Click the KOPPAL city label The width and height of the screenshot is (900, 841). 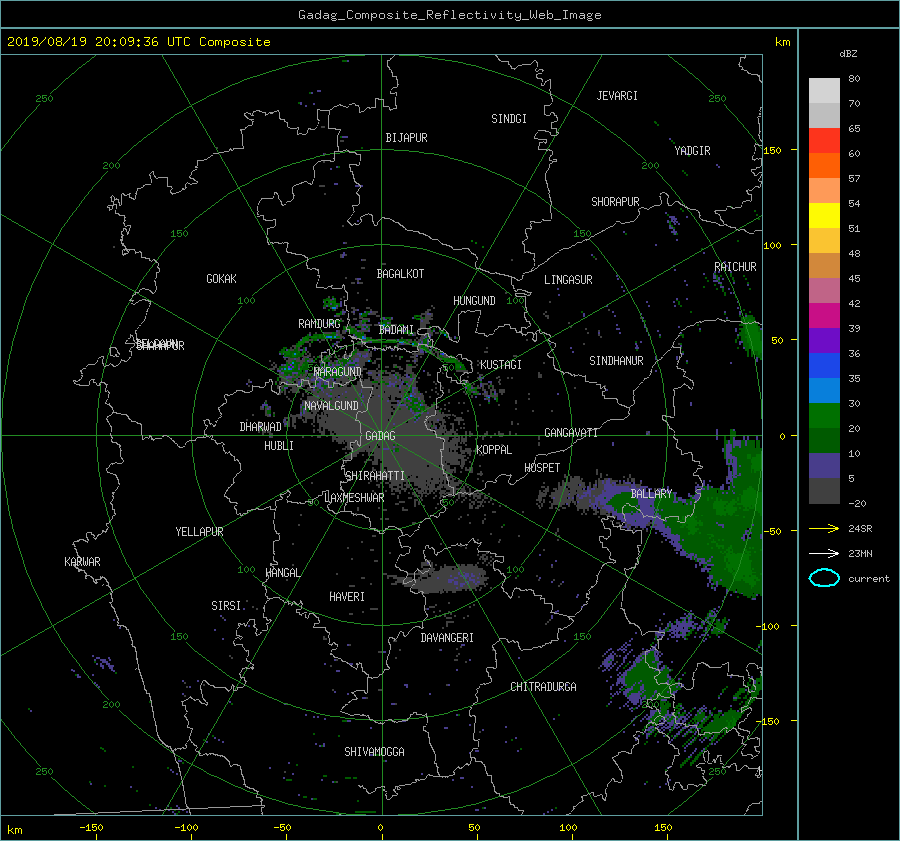[x=494, y=450]
